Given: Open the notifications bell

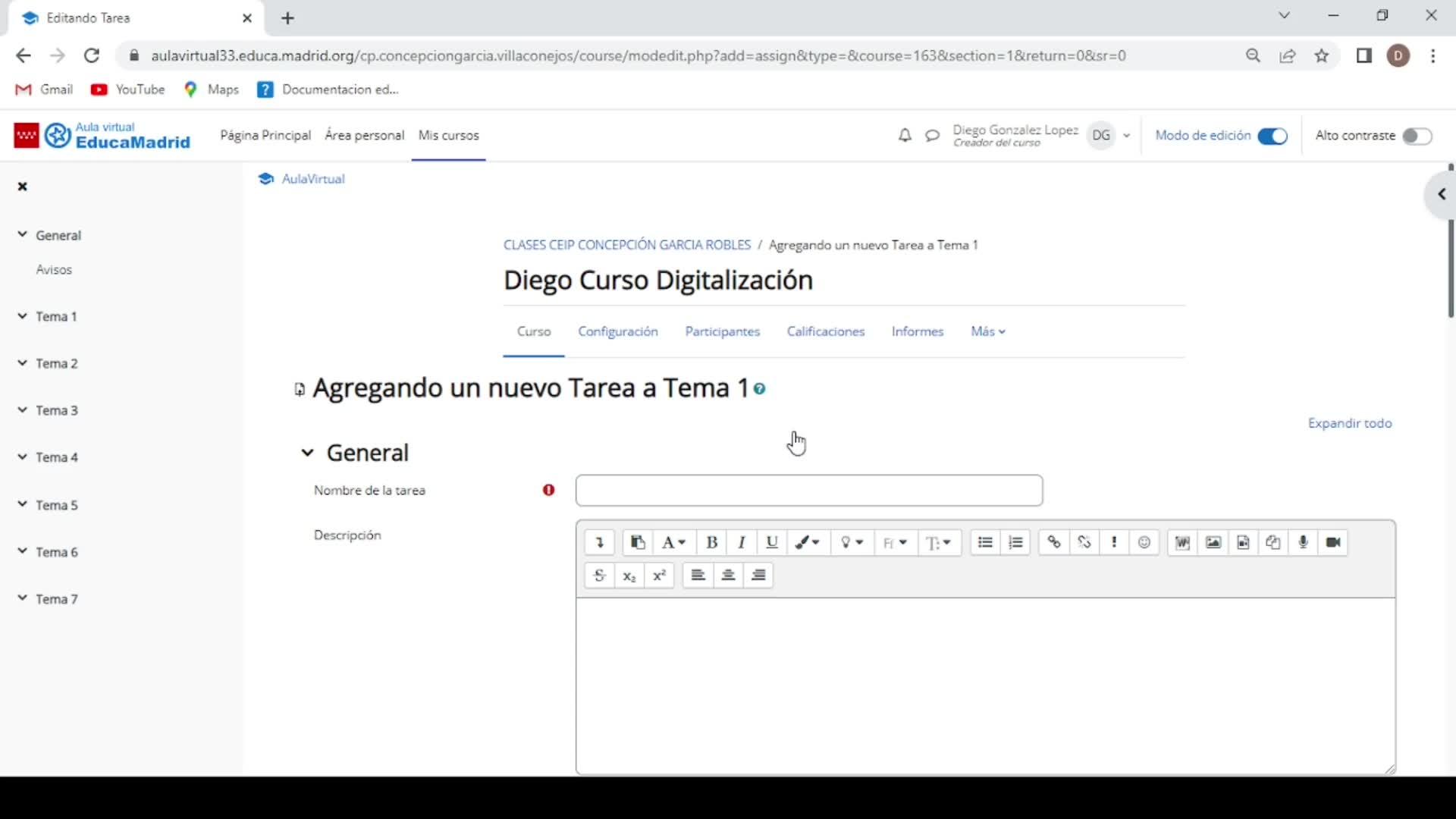Looking at the screenshot, I should coord(905,136).
